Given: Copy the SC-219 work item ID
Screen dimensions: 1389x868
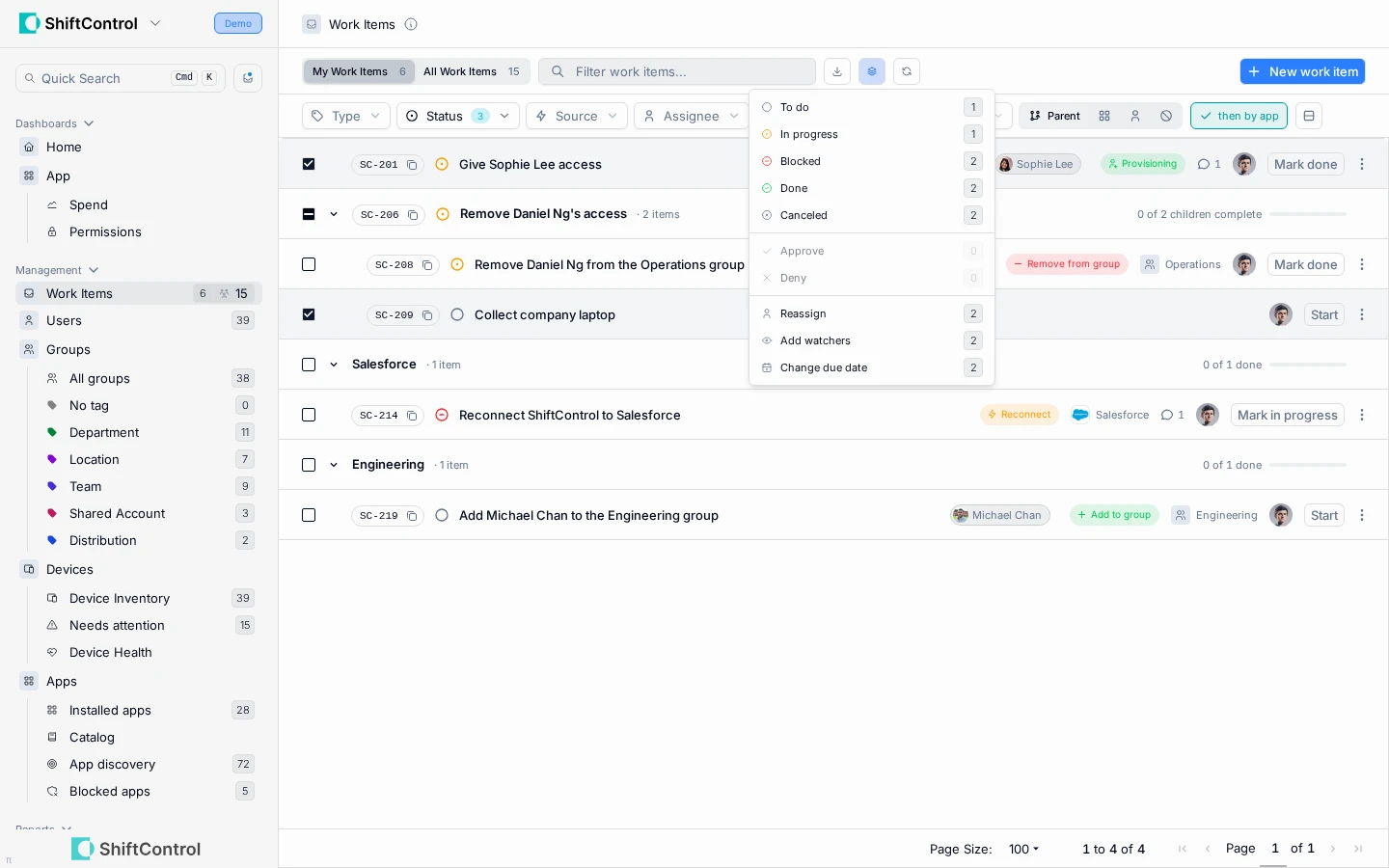Looking at the screenshot, I should coord(412,516).
